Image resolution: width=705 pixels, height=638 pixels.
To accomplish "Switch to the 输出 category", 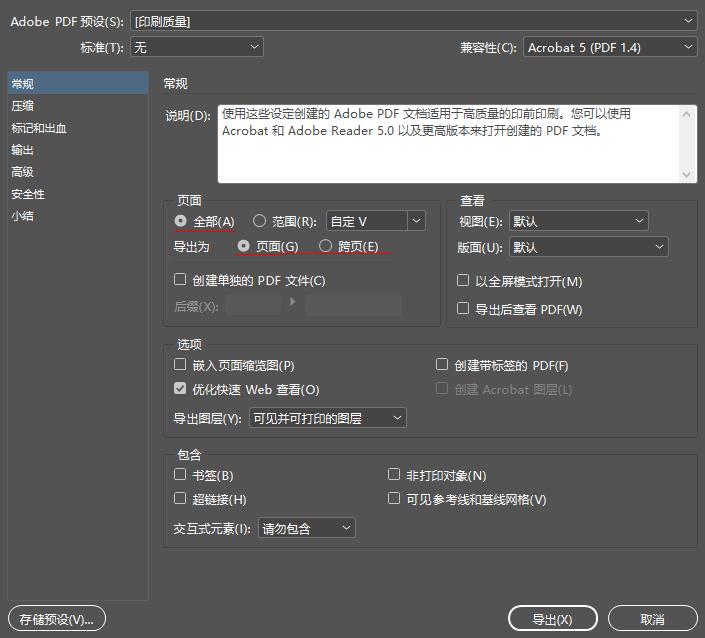I will pos(78,150).
